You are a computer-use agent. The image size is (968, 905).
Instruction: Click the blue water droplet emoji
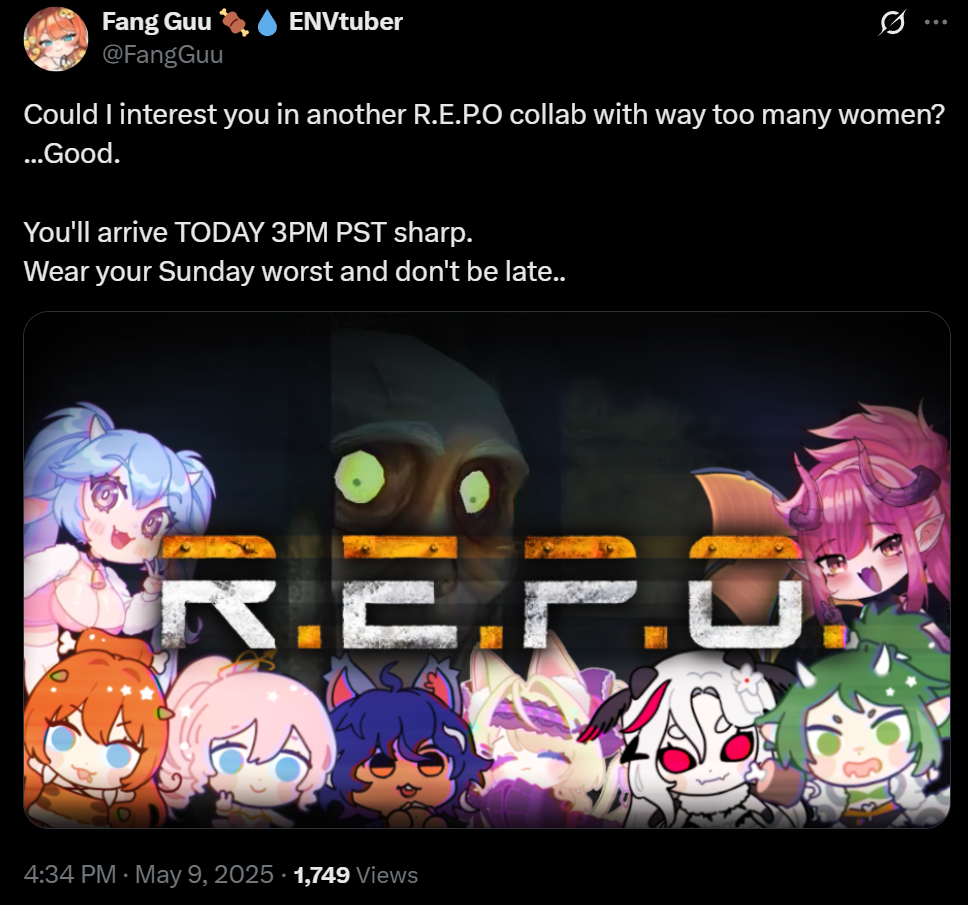(267, 23)
